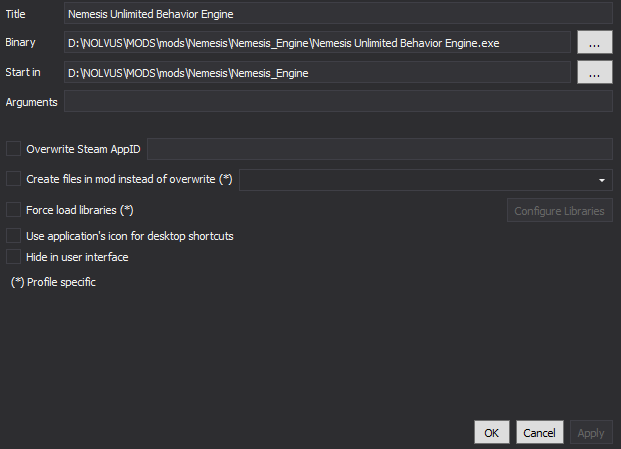
Task: Enable Force load libraries option
Action: (x=13, y=209)
